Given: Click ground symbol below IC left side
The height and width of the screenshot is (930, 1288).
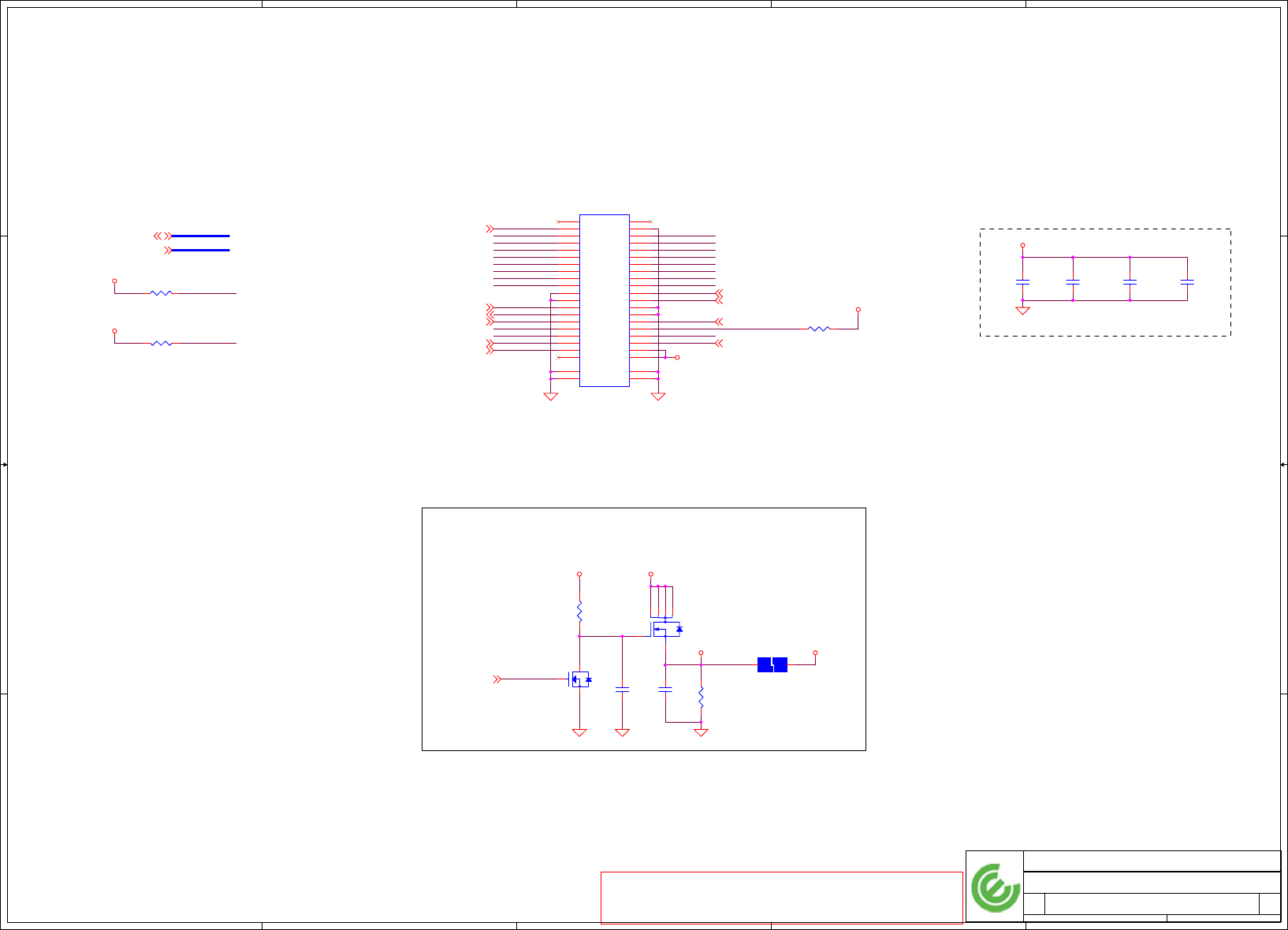Looking at the screenshot, I should point(550,396).
